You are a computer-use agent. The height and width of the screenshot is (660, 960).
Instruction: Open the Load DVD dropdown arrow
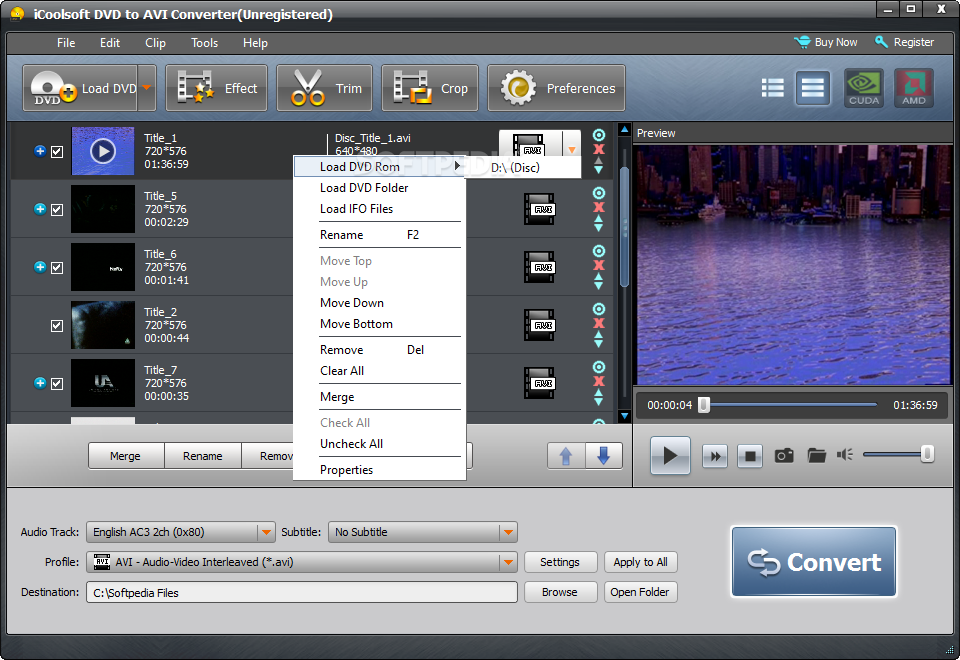[147, 88]
